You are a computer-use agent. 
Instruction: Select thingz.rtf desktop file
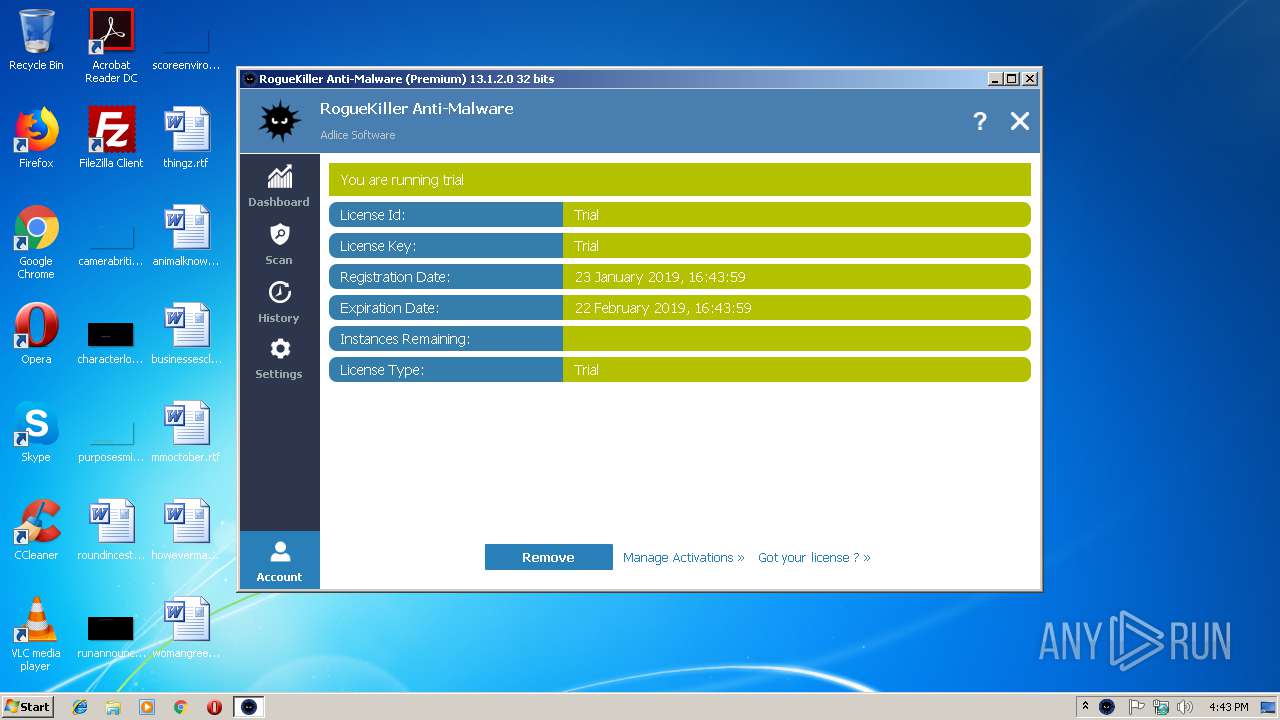tap(186, 138)
